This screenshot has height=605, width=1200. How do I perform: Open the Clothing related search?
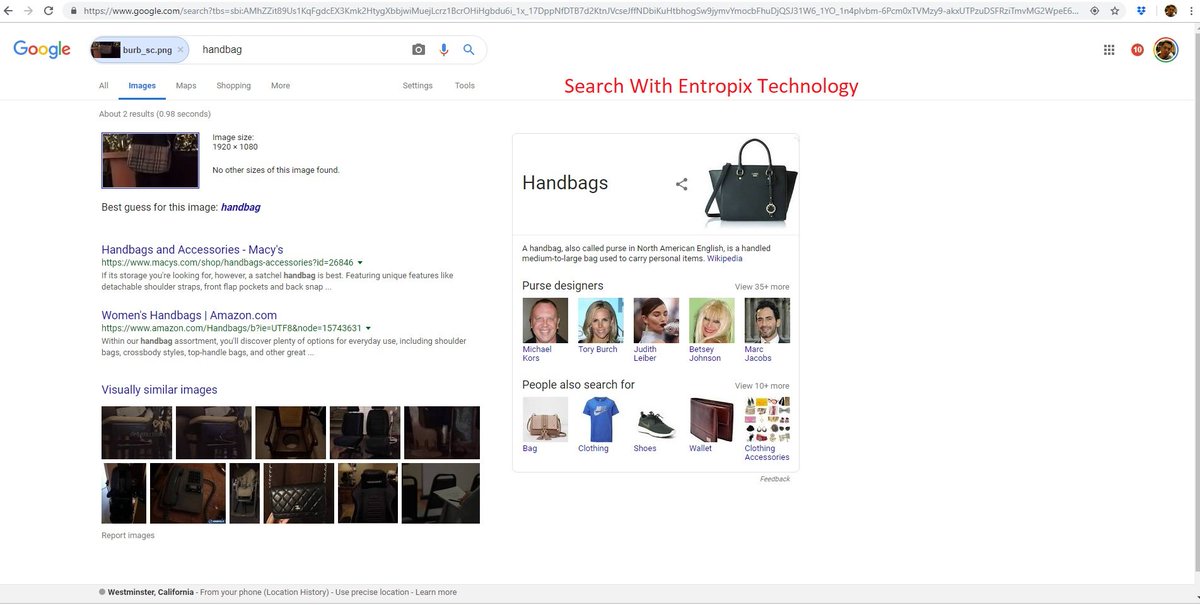click(600, 425)
